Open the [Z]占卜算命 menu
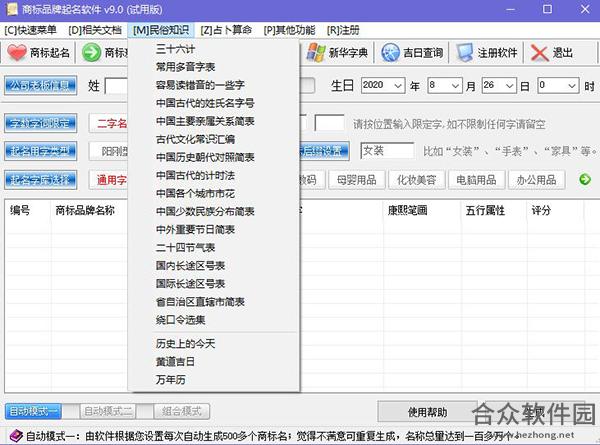Screen dimensions: 600x445 point(226,30)
